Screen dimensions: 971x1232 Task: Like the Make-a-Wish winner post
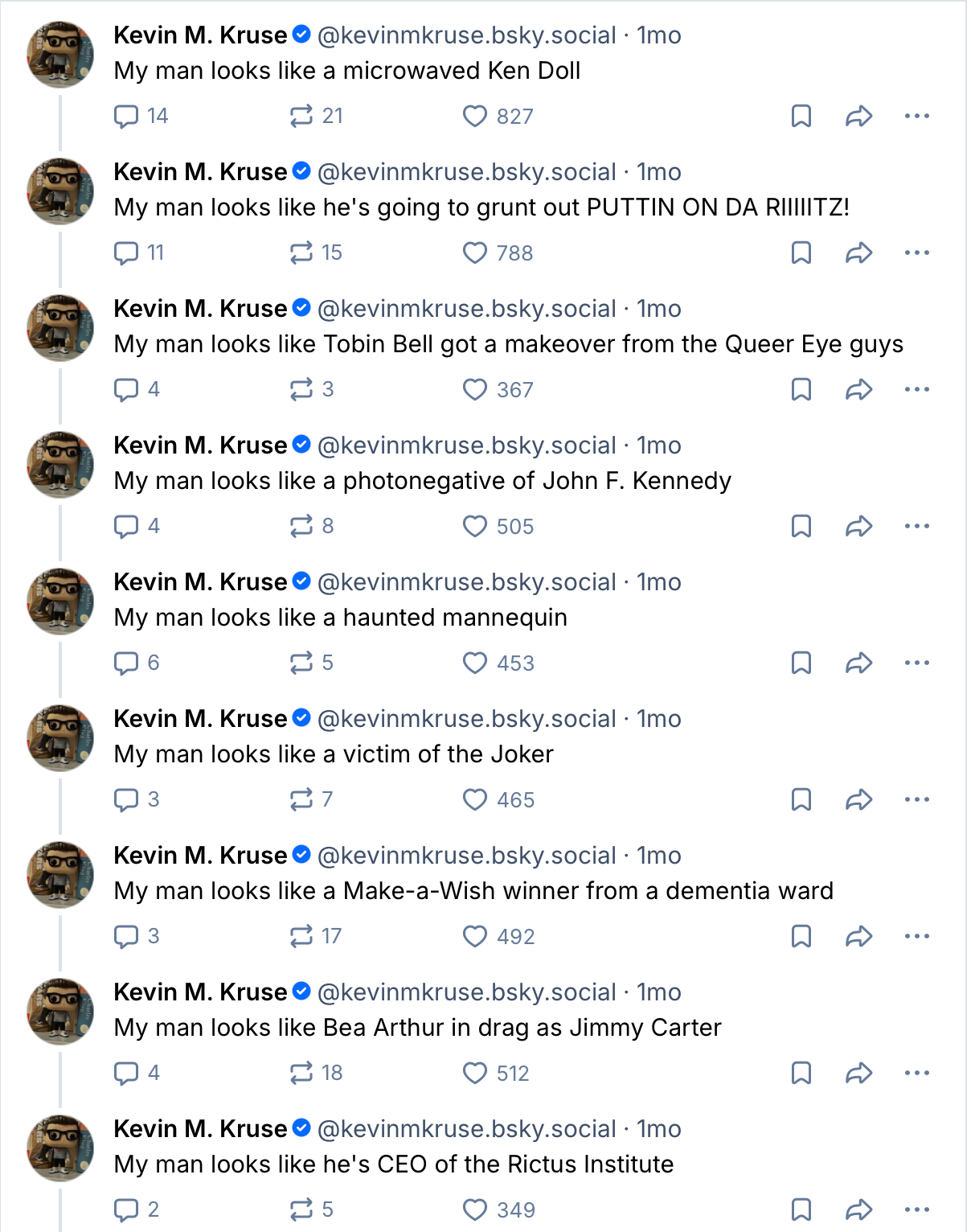(x=475, y=937)
